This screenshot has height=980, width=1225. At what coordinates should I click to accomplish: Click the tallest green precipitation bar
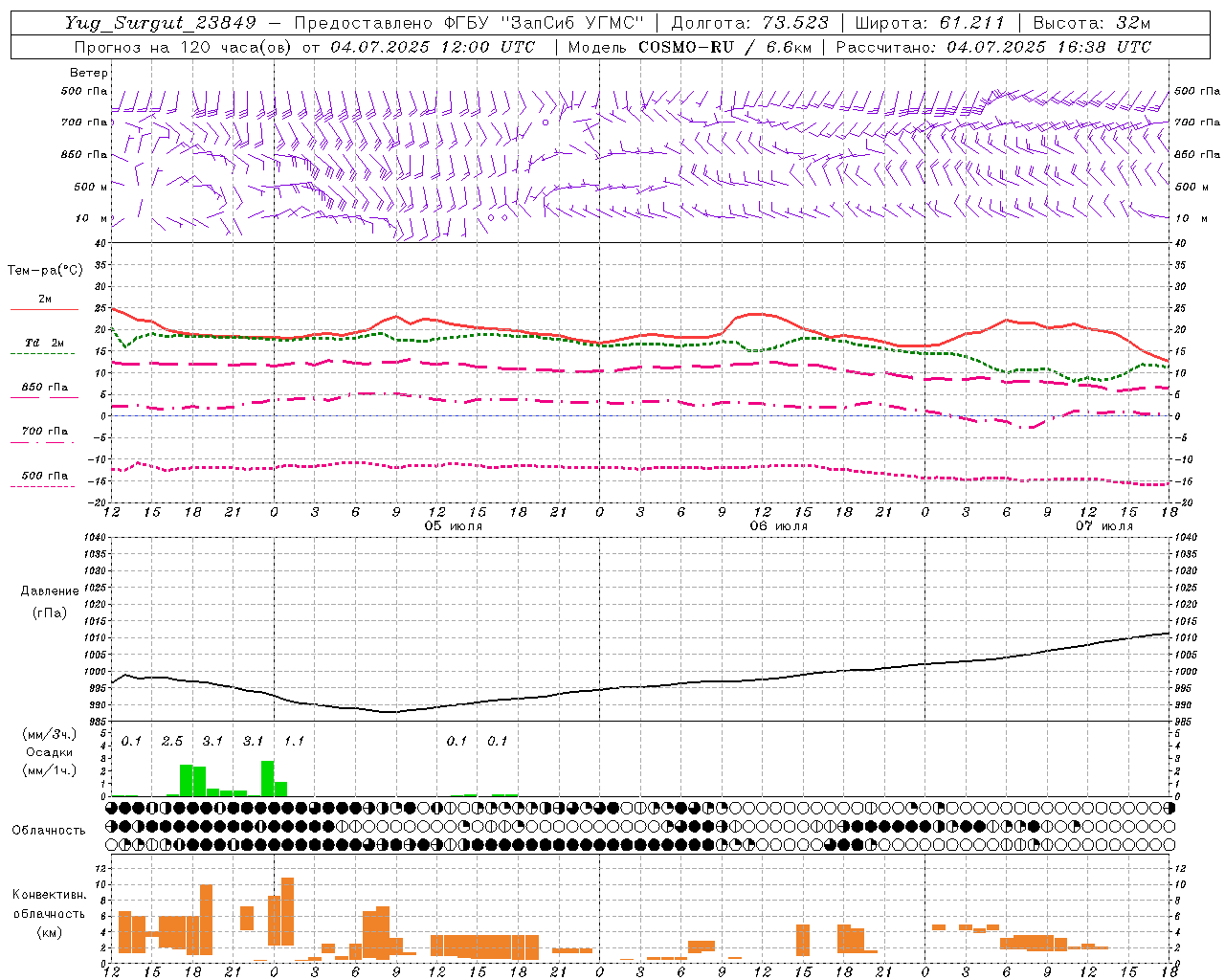tap(268, 778)
